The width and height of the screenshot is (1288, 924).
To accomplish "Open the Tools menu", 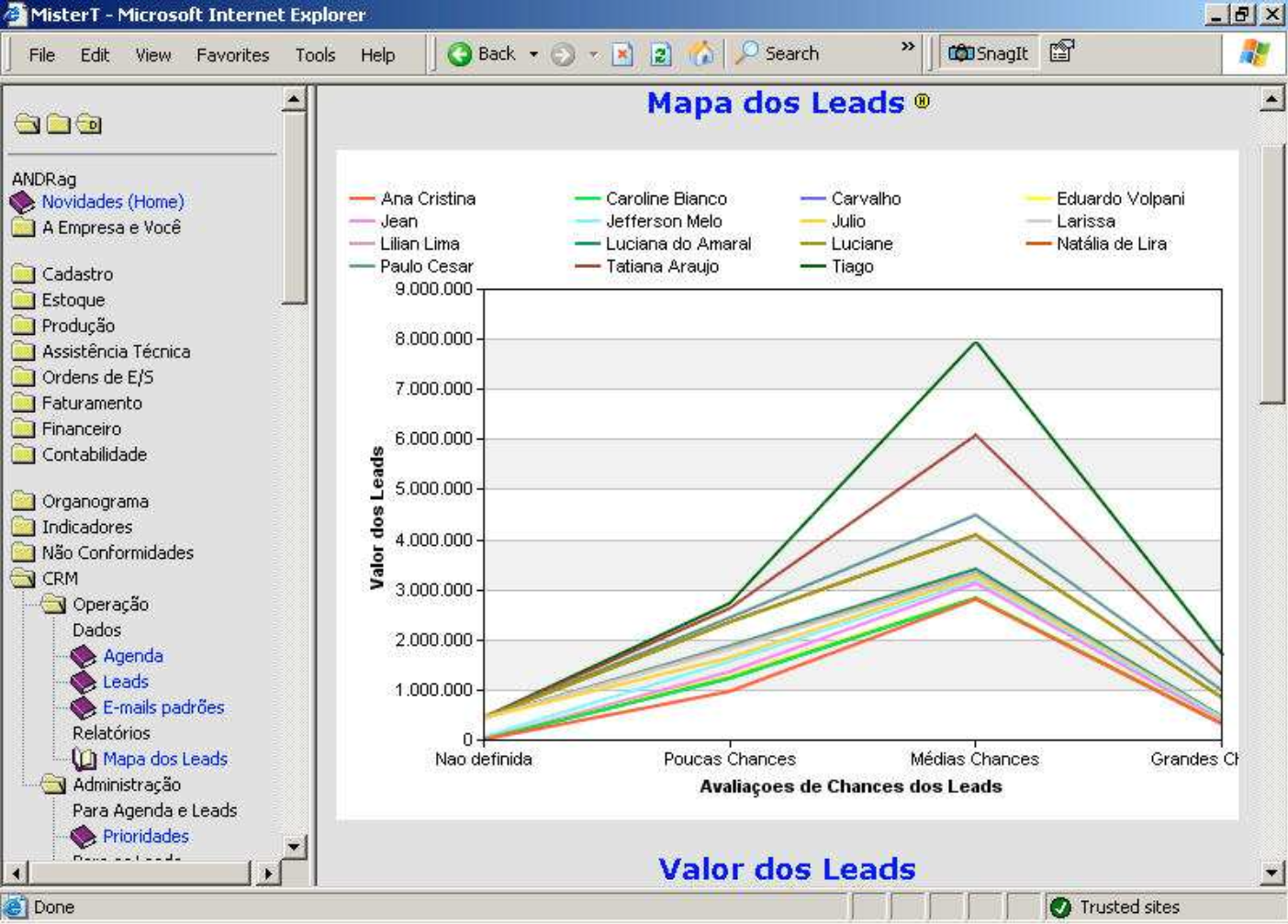I will click(315, 55).
